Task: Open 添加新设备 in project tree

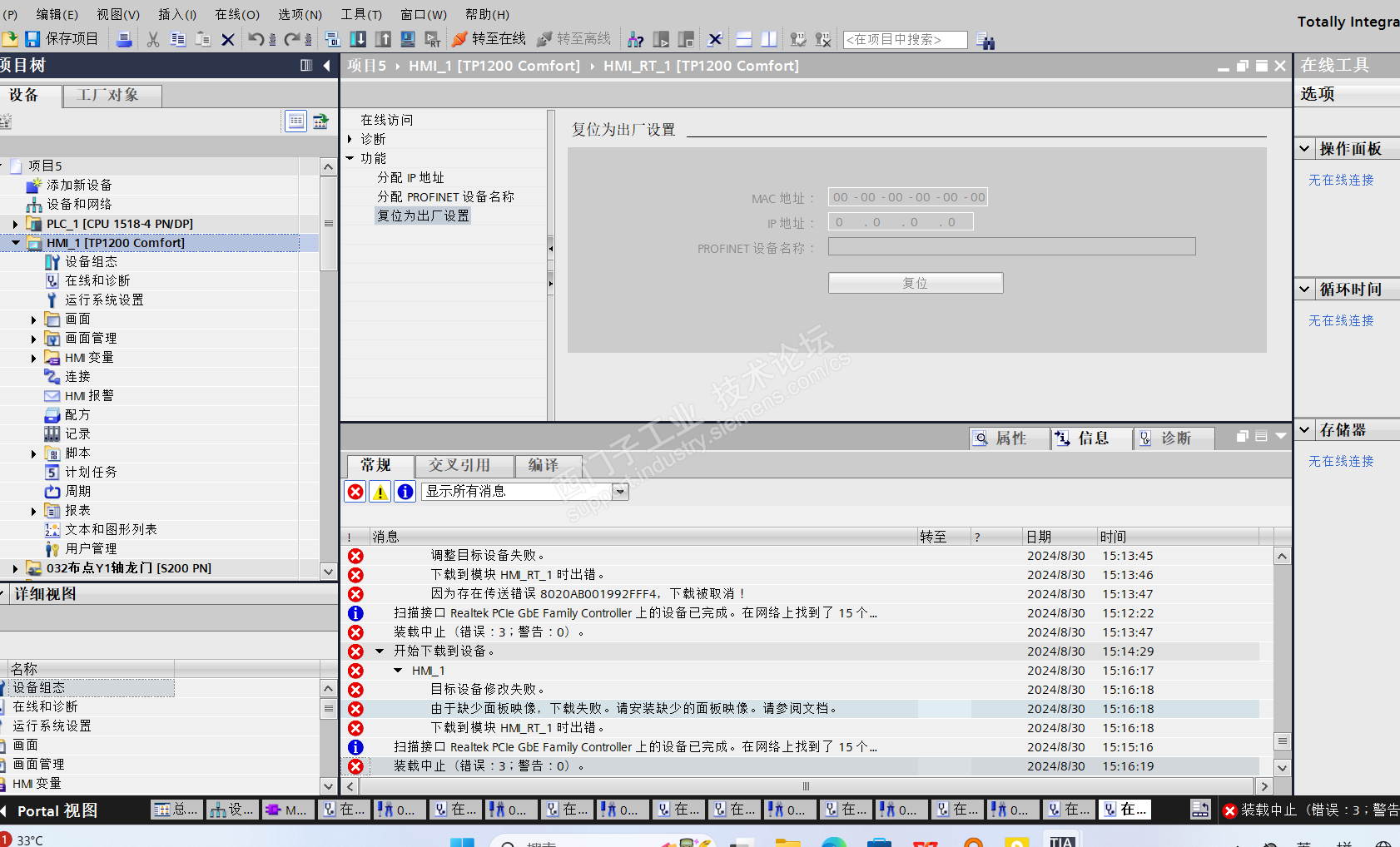Action: tap(79, 186)
